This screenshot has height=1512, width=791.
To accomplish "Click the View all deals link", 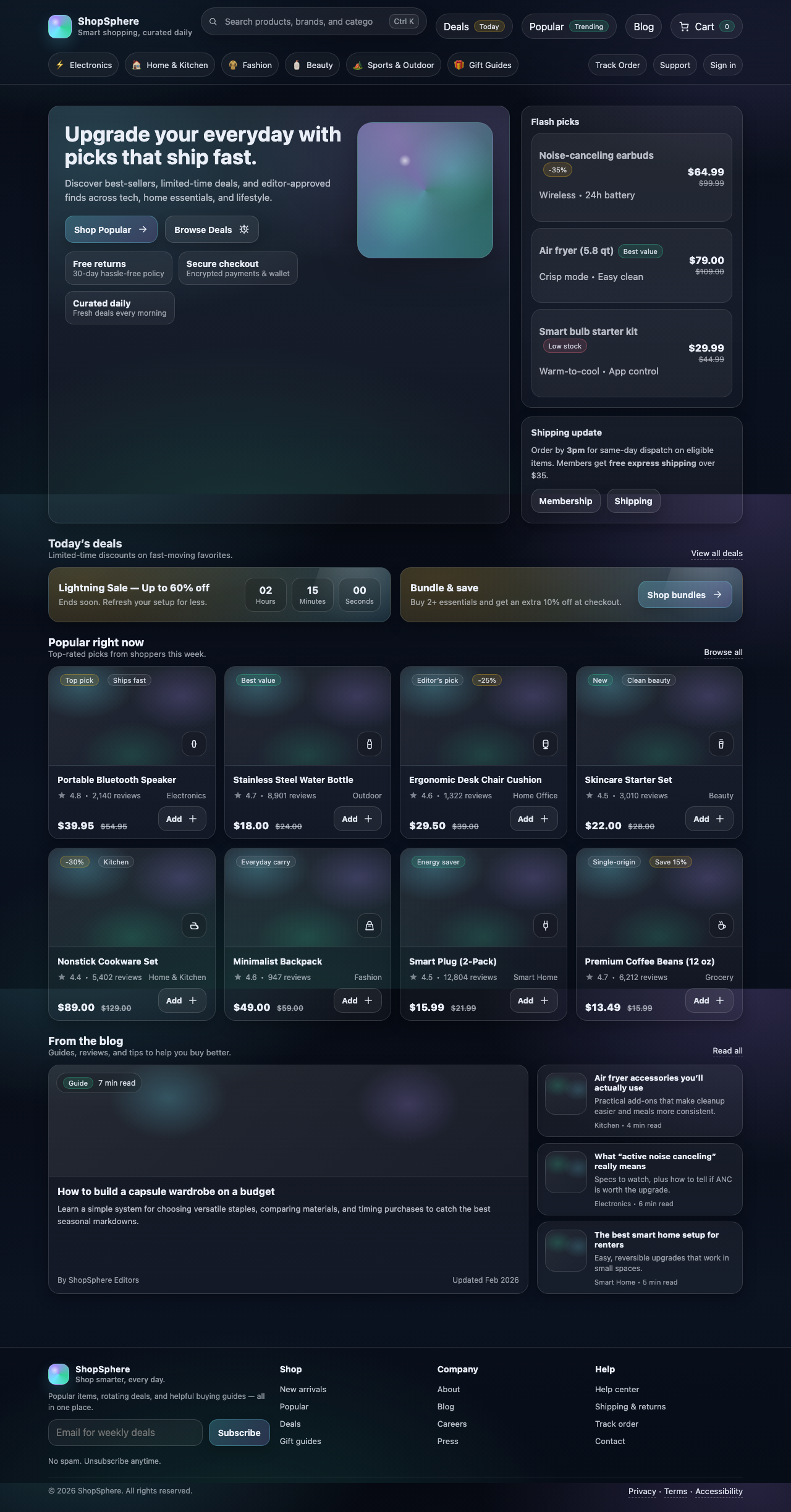I will [x=717, y=554].
